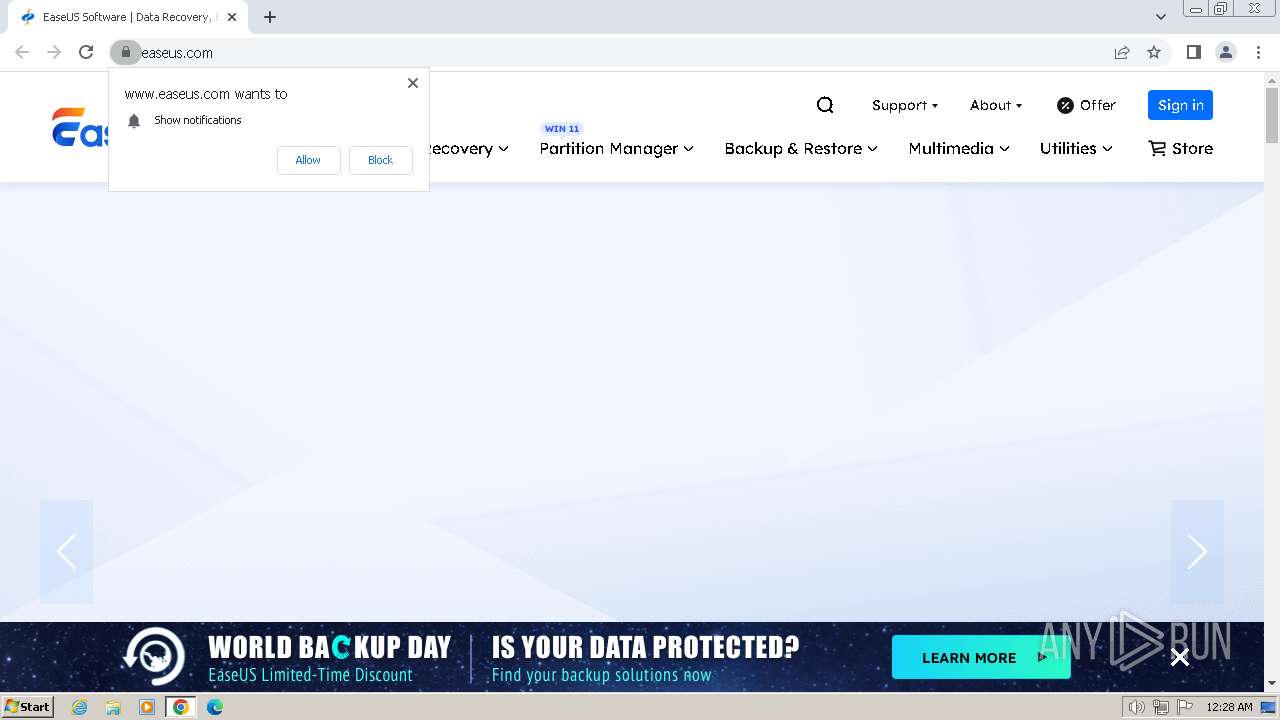Click the network tray icon
Viewport: 1280px width, 720px height.
point(1160,707)
